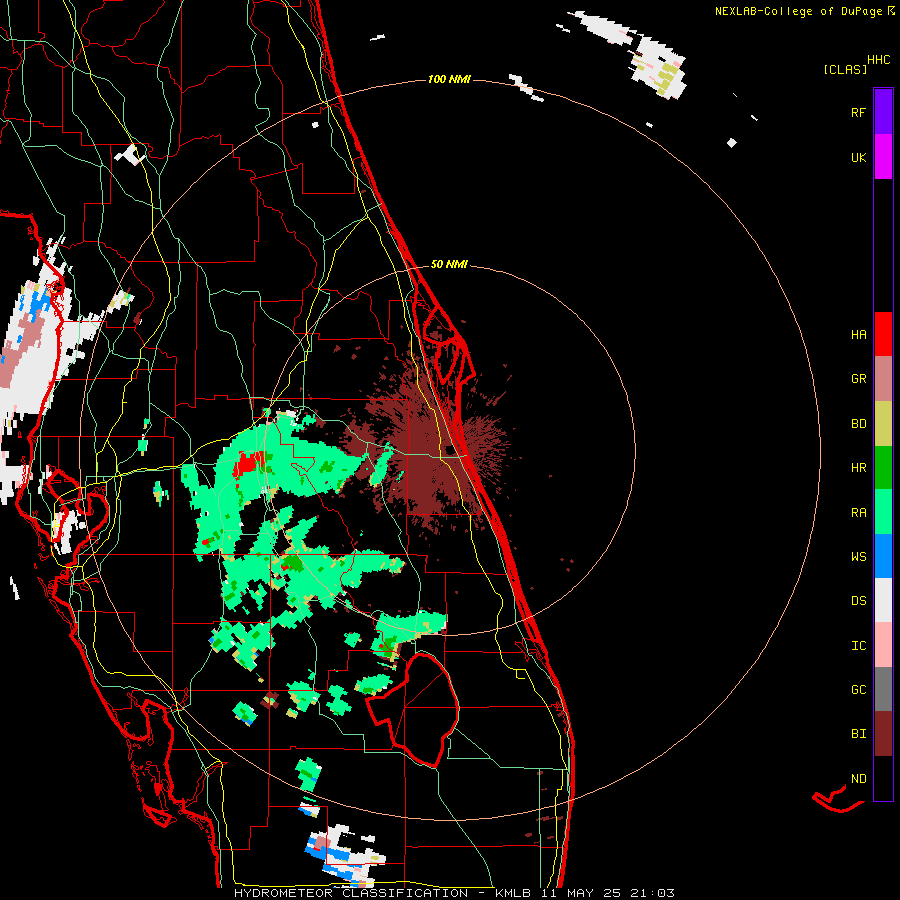Click the light pink IC legend swatch

click(x=883, y=645)
